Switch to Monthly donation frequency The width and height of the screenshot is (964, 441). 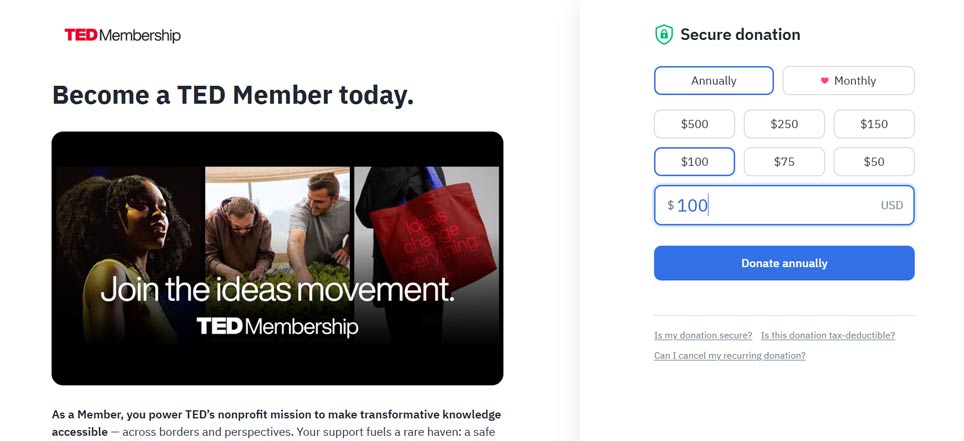click(x=848, y=81)
